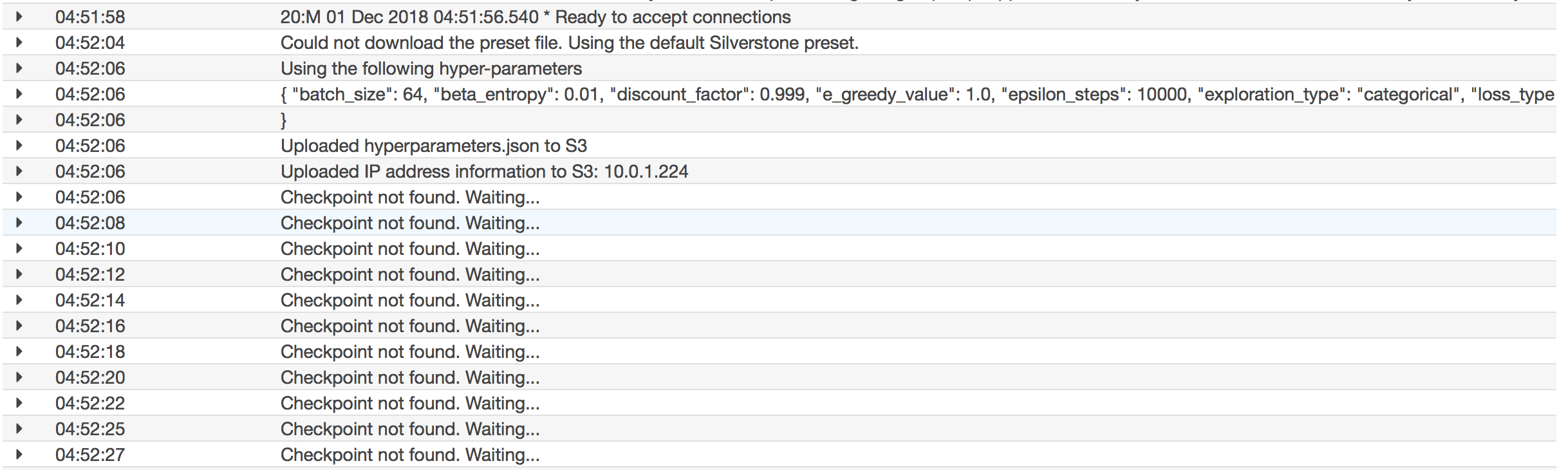Expand the last "Checkpoint not found" row

click(20, 455)
